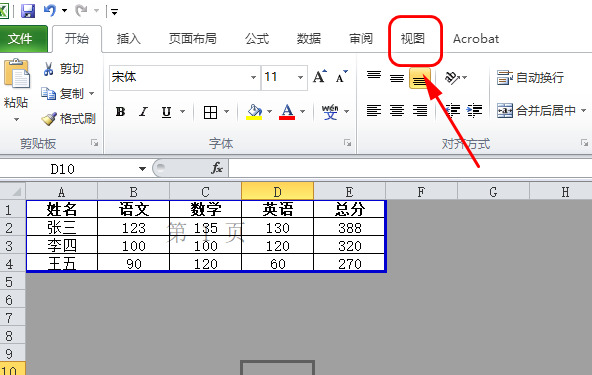Click the 粘贴 paste icon
Screen dimensions: 592x375
[x=16, y=73]
